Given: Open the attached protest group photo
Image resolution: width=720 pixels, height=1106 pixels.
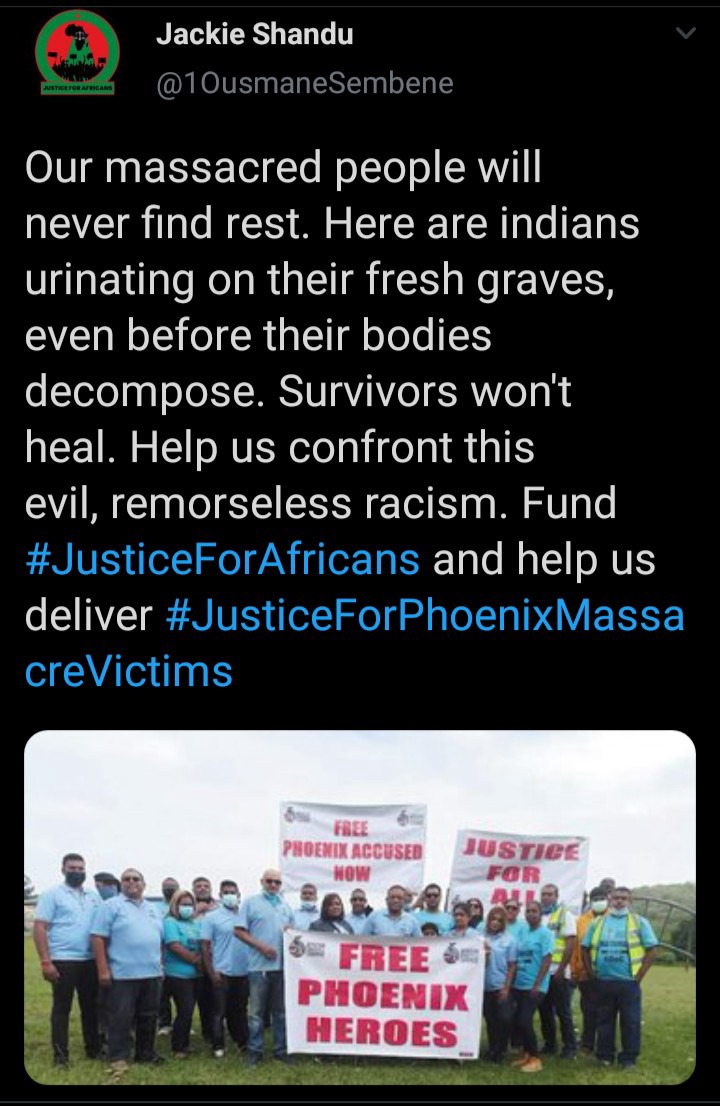Looking at the screenshot, I should click(360, 907).
